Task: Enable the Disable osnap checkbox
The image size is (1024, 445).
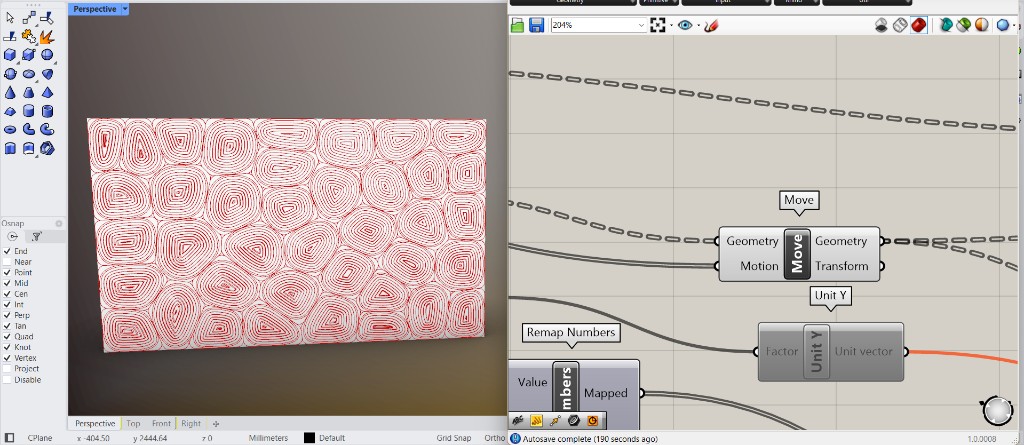Action: pos(8,380)
